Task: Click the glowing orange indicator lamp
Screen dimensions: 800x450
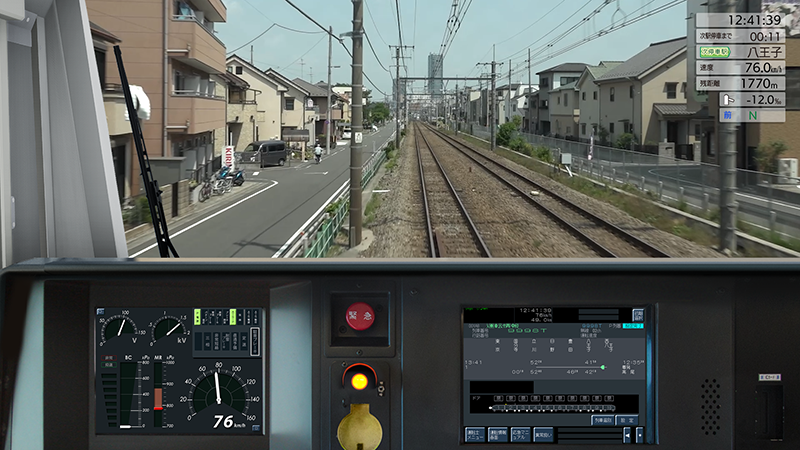Action: (x=359, y=381)
